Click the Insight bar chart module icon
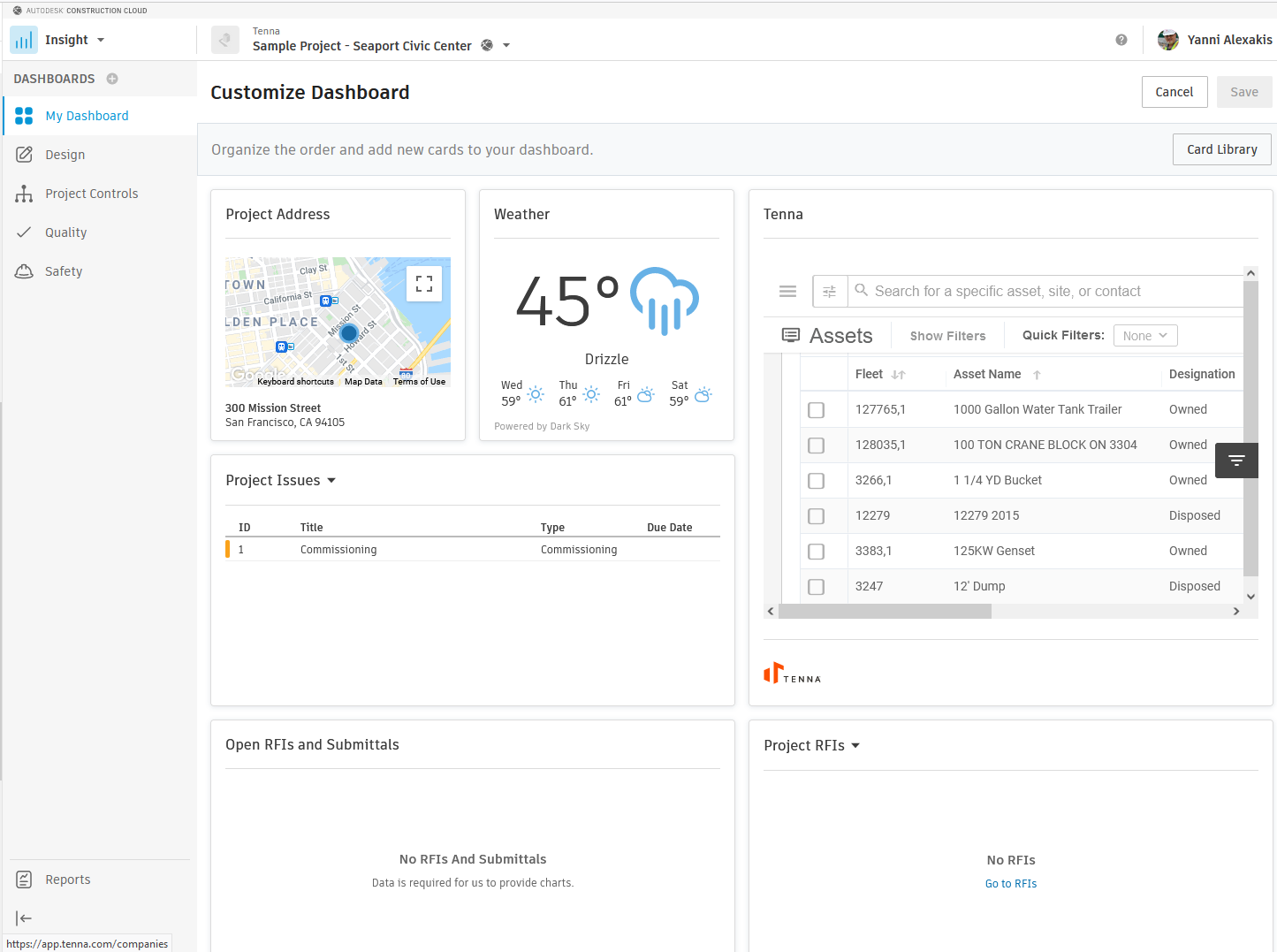The height and width of the screenshot is (952, 1277). pyautogui.click(x=24, y=40)
